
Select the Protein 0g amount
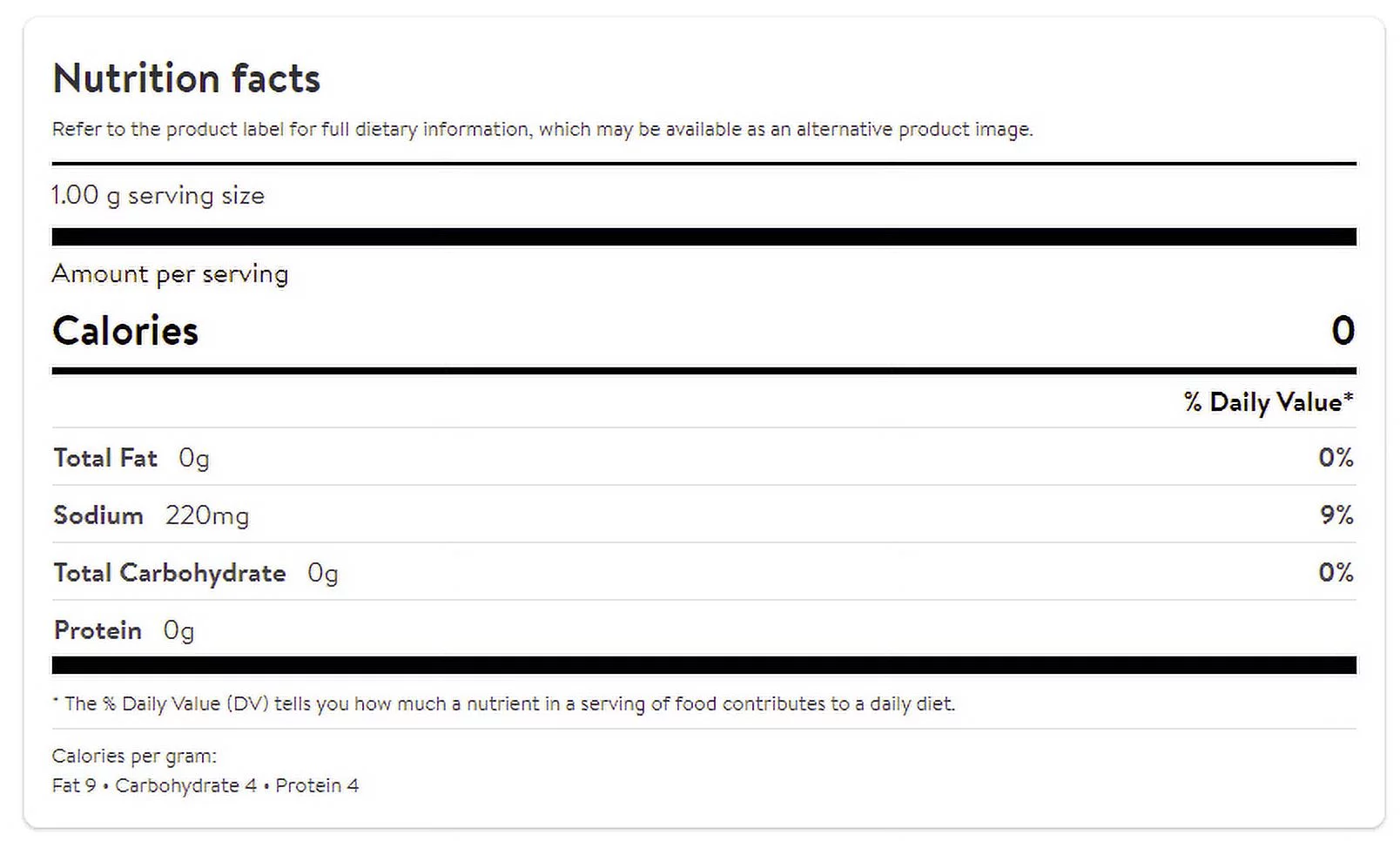179,630
